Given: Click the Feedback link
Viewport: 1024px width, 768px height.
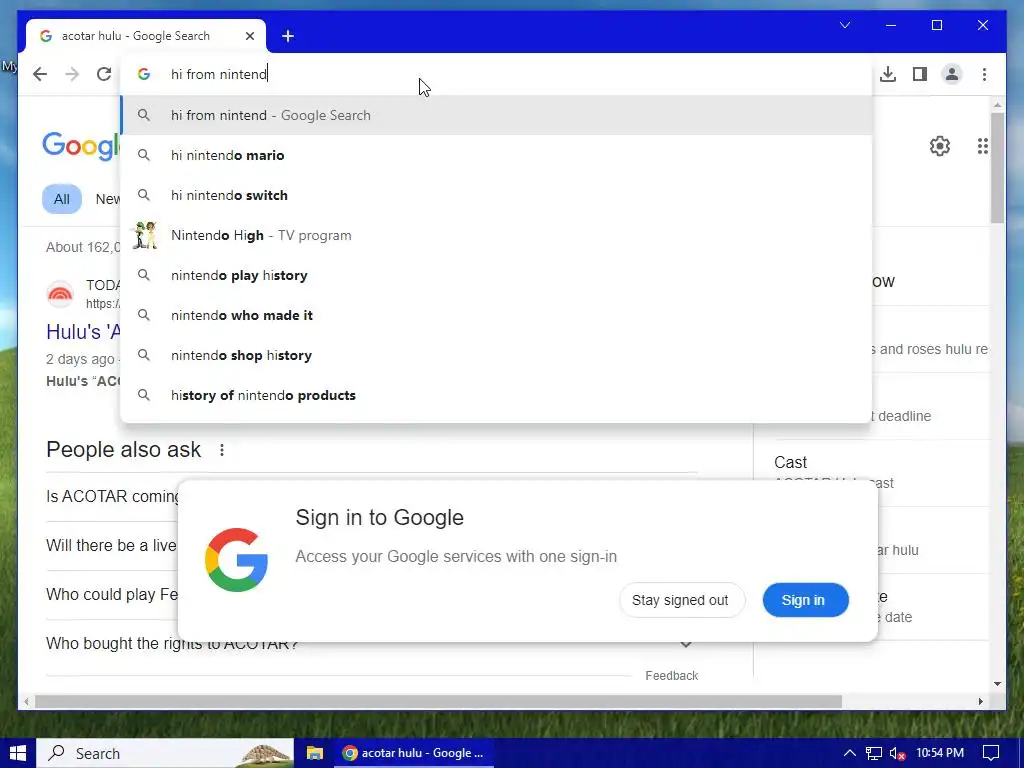Looking at the screenshot, I should click(671, 675).
